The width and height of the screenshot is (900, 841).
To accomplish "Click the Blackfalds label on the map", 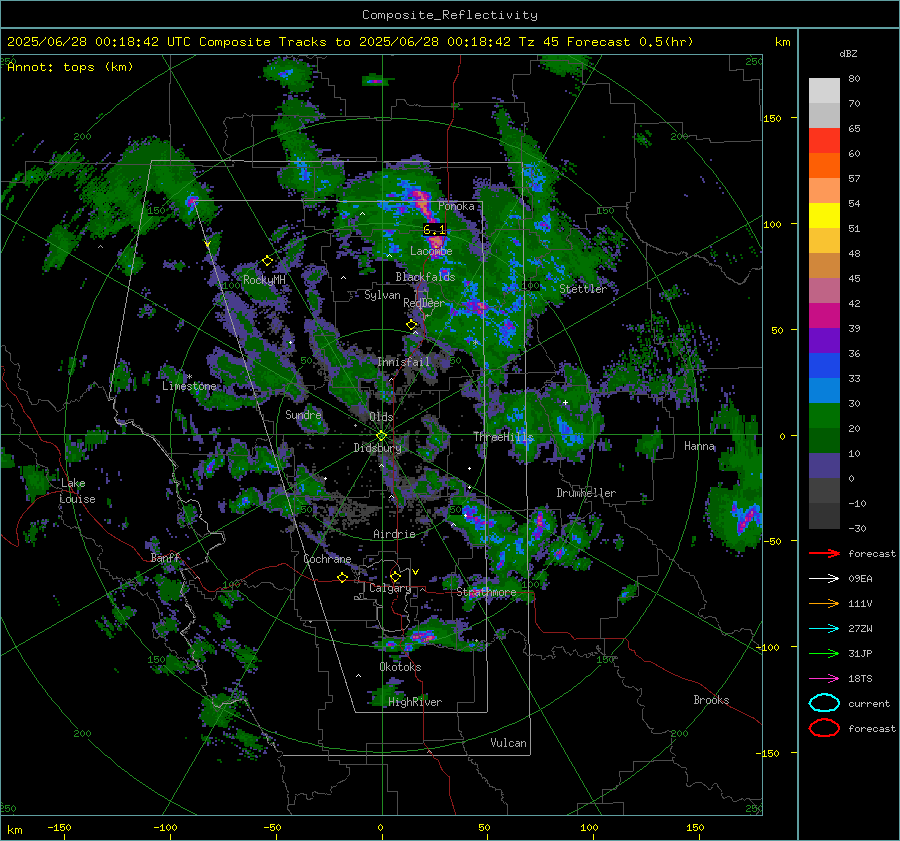I will click(x=425, y=277).
